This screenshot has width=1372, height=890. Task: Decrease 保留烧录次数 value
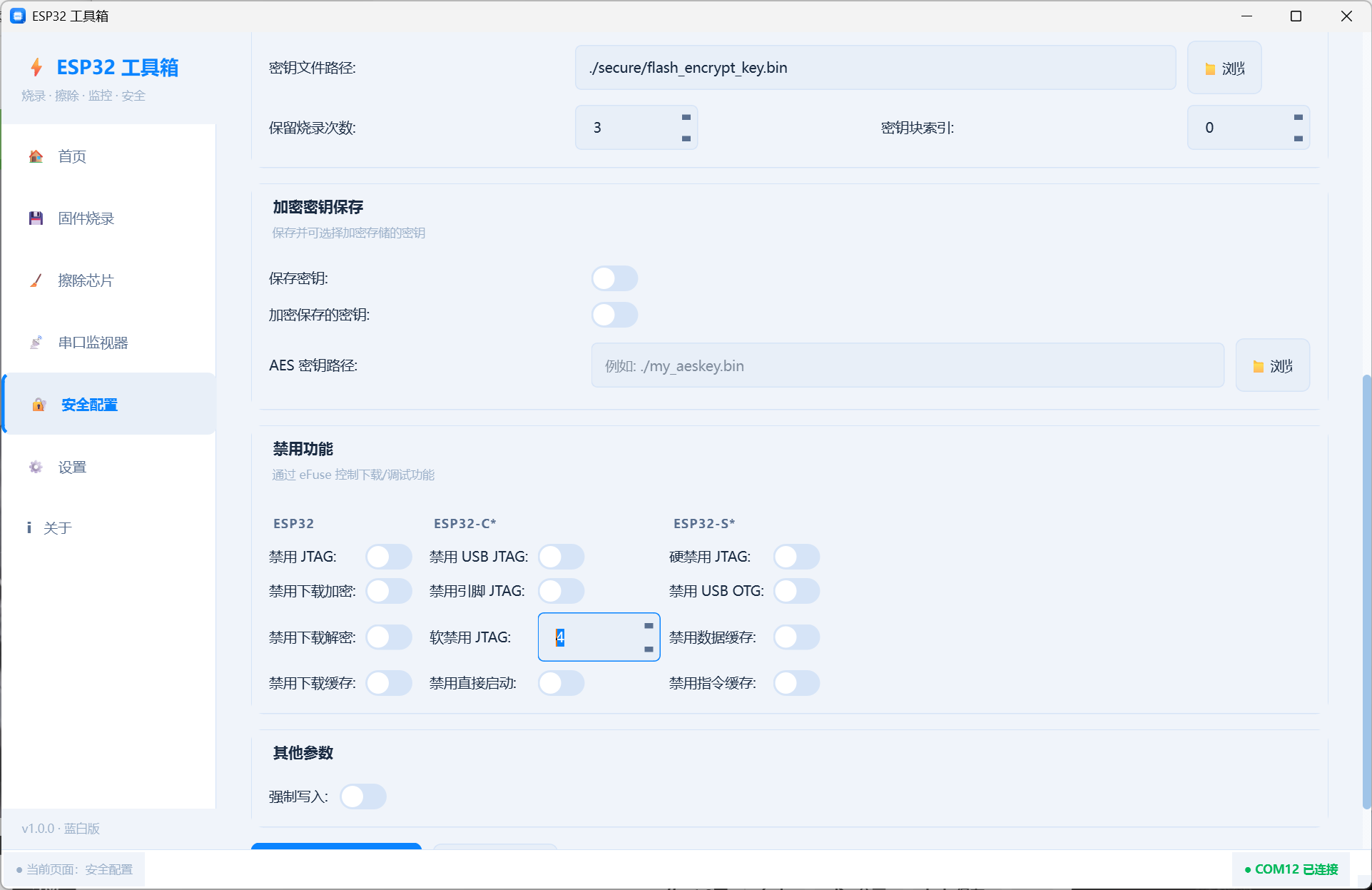[686, 138]
